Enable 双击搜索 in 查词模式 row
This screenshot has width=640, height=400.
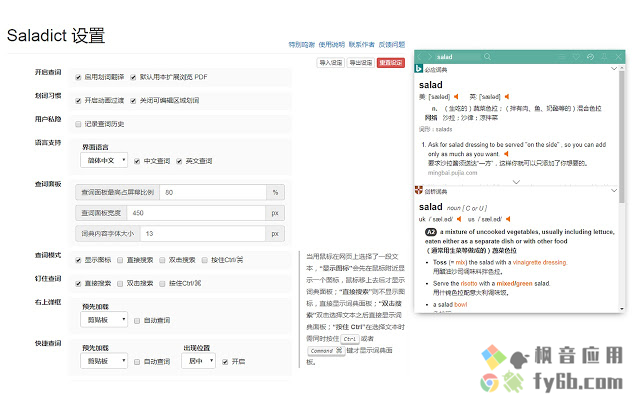pos(162,260)
